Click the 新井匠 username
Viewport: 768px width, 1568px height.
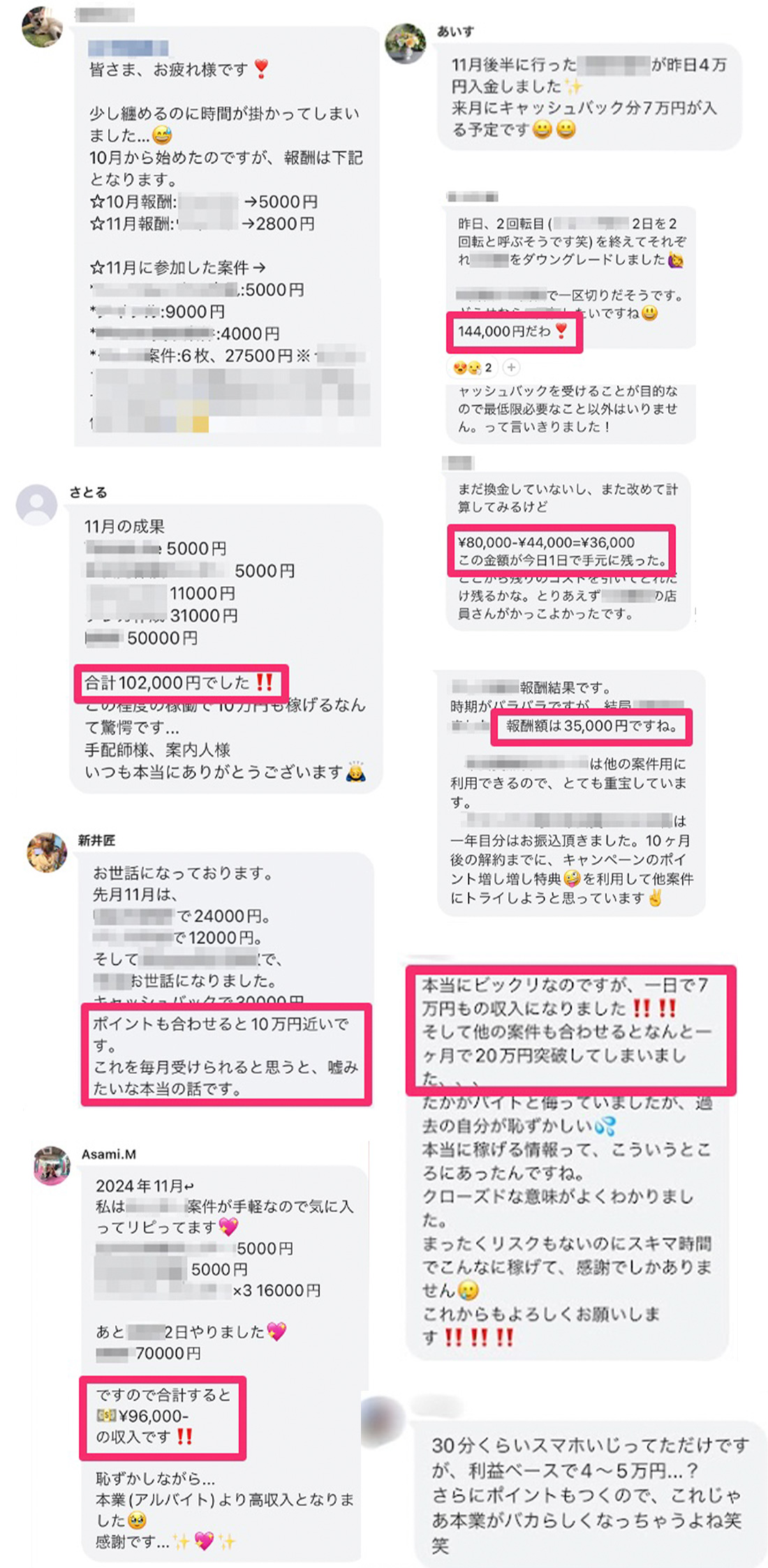point(96,840)
